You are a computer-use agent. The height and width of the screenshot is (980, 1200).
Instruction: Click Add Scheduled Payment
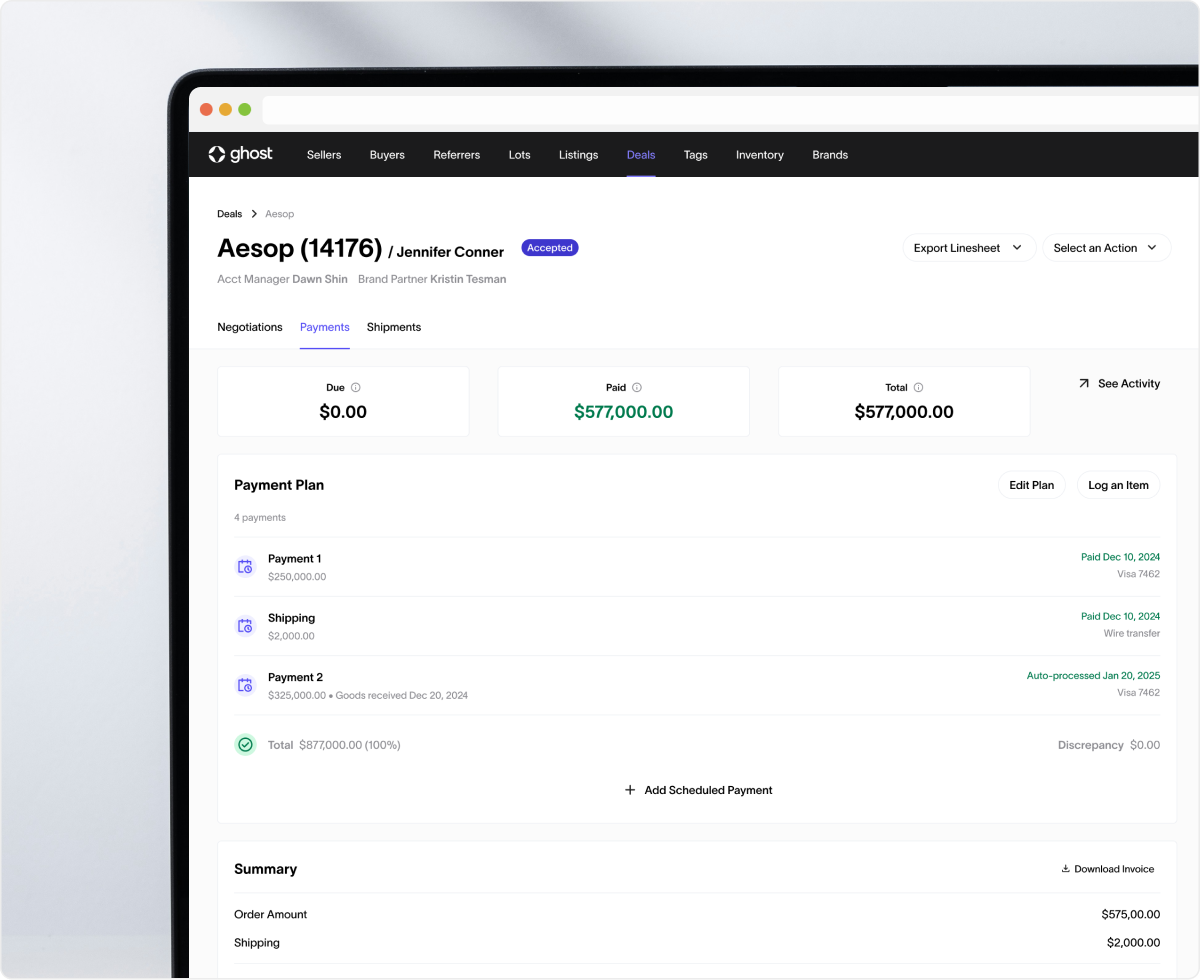(x=699, y=790)
